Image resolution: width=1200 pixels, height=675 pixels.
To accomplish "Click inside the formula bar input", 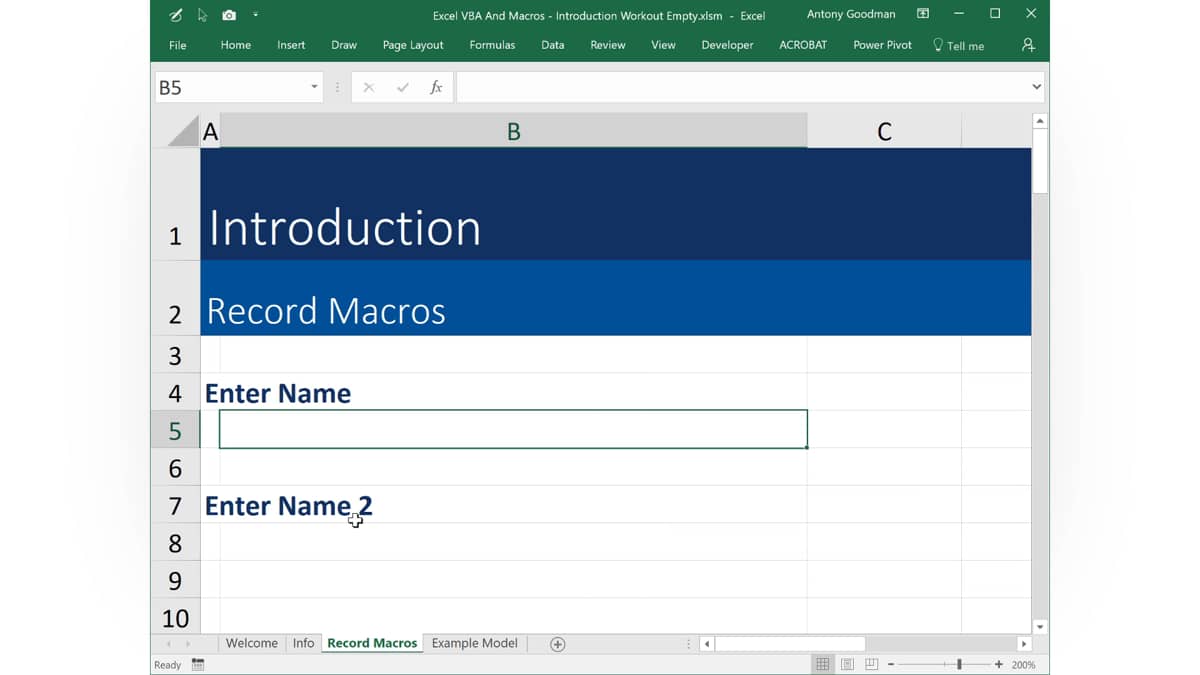I will (x=741, y=87).
